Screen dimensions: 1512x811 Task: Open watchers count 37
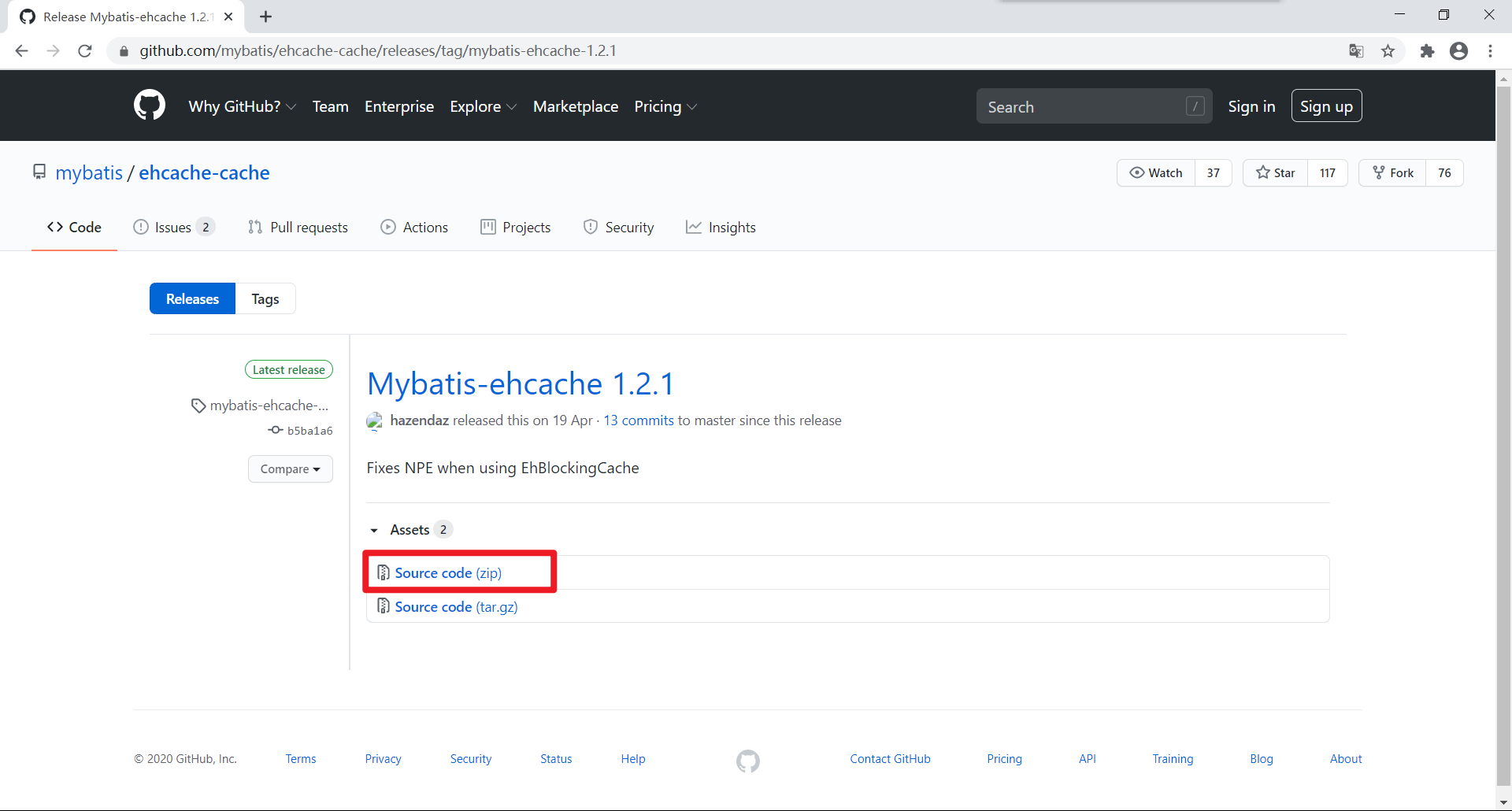click(1214, 172)
